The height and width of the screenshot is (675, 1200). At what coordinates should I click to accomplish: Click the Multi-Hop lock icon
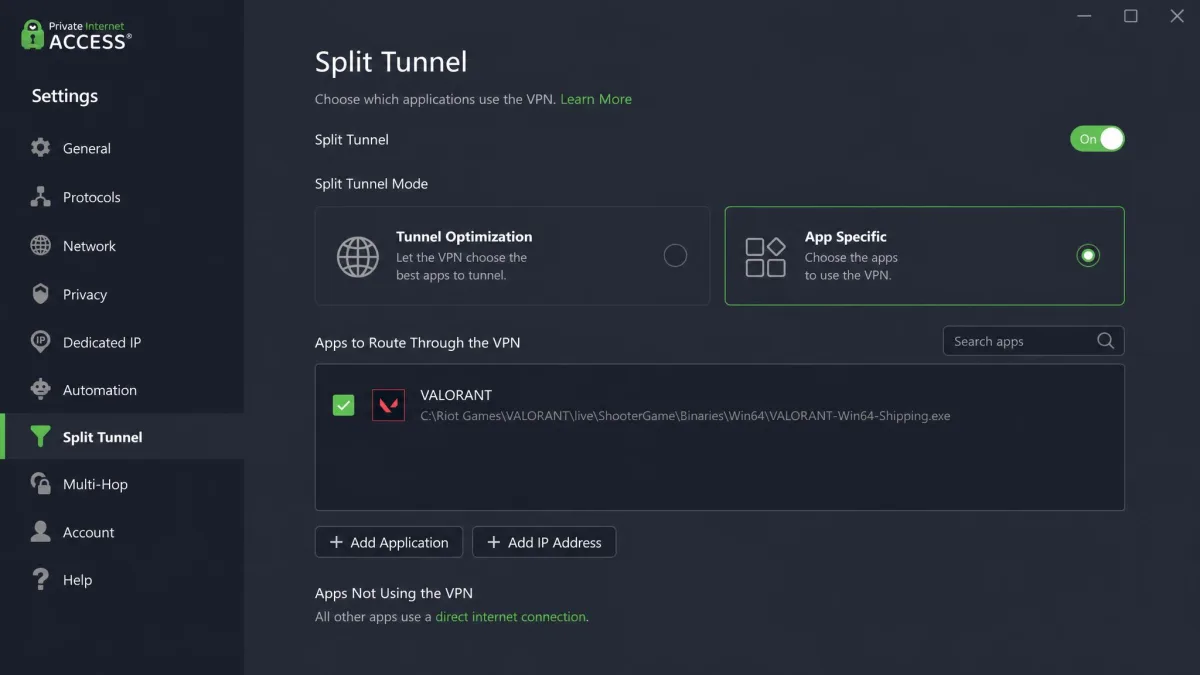(40, 484)
